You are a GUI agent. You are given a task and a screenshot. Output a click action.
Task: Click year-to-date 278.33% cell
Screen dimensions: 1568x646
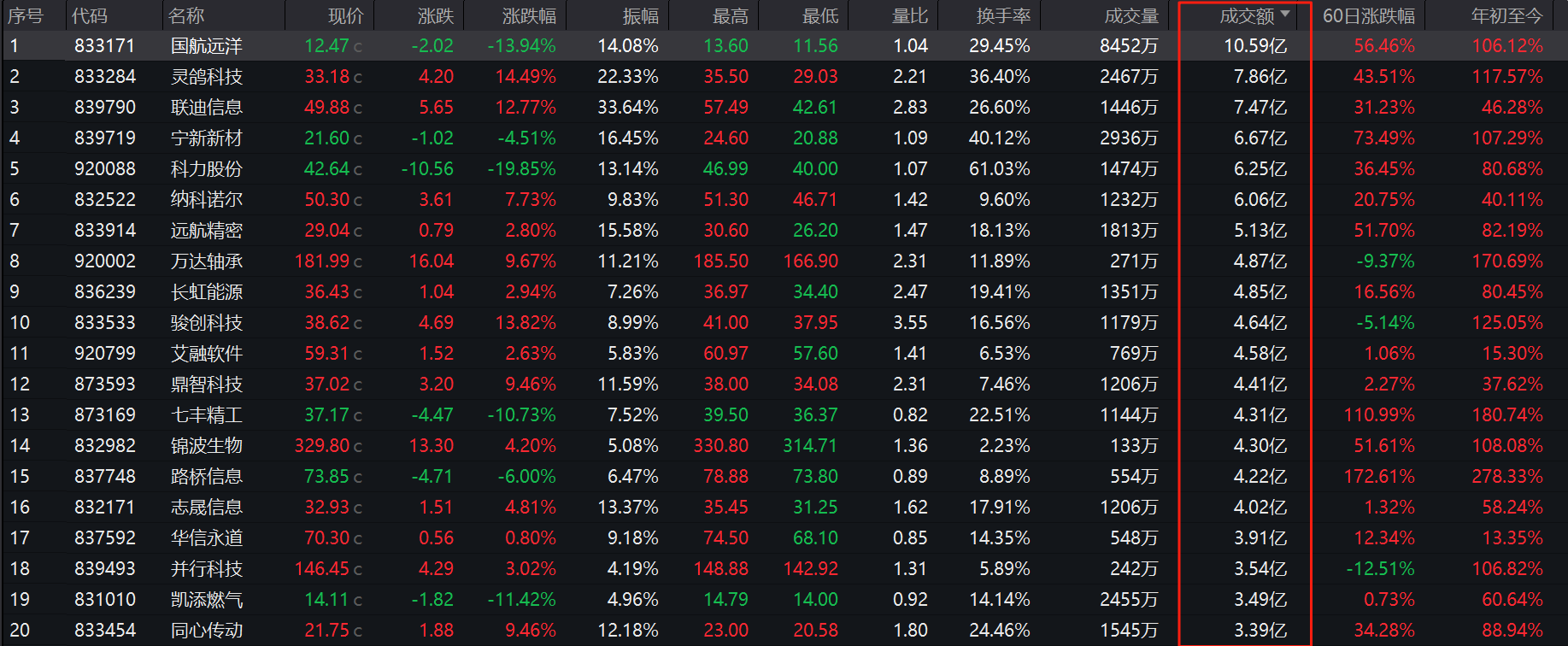(x=1507, y=477)
